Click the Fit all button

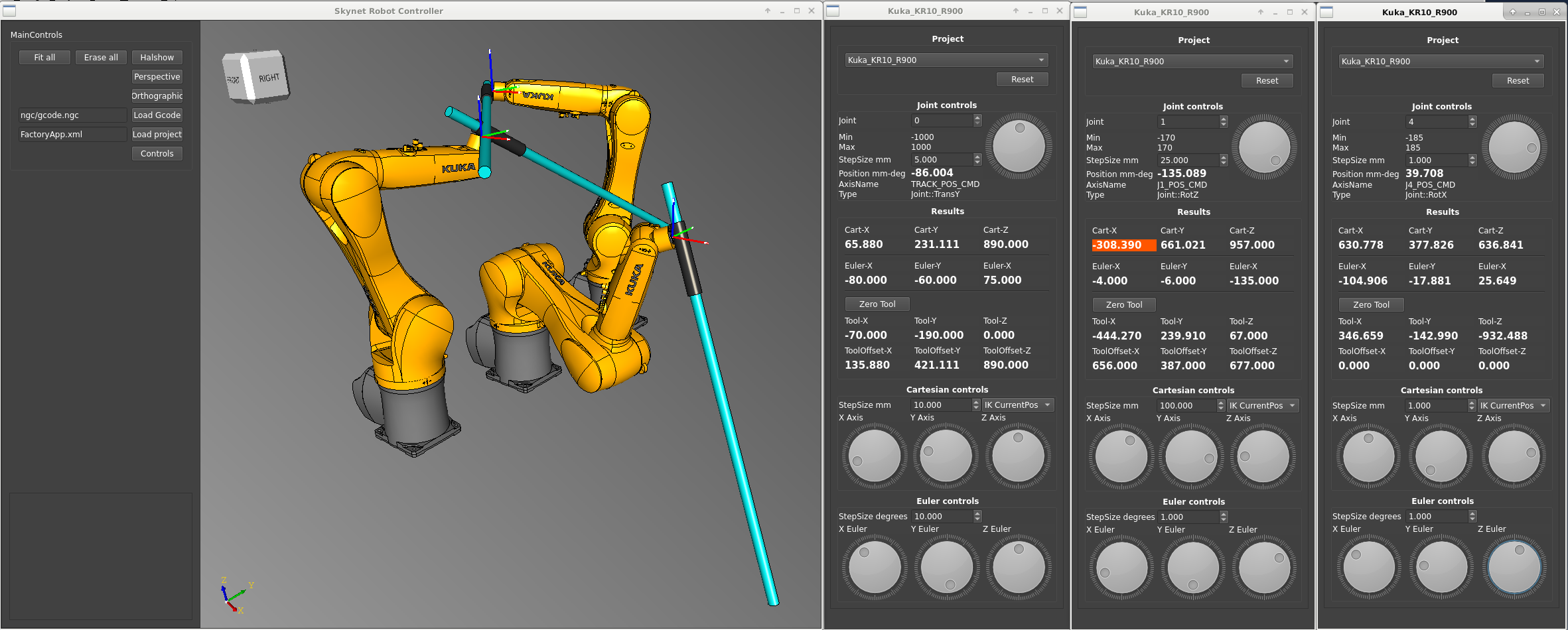[44, 58]
